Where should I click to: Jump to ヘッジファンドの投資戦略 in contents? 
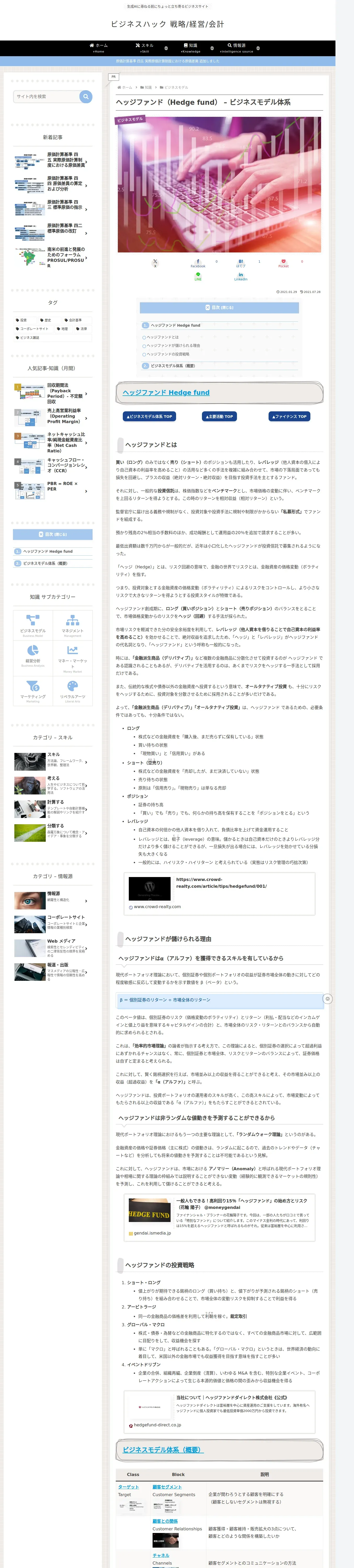point(168,354)
